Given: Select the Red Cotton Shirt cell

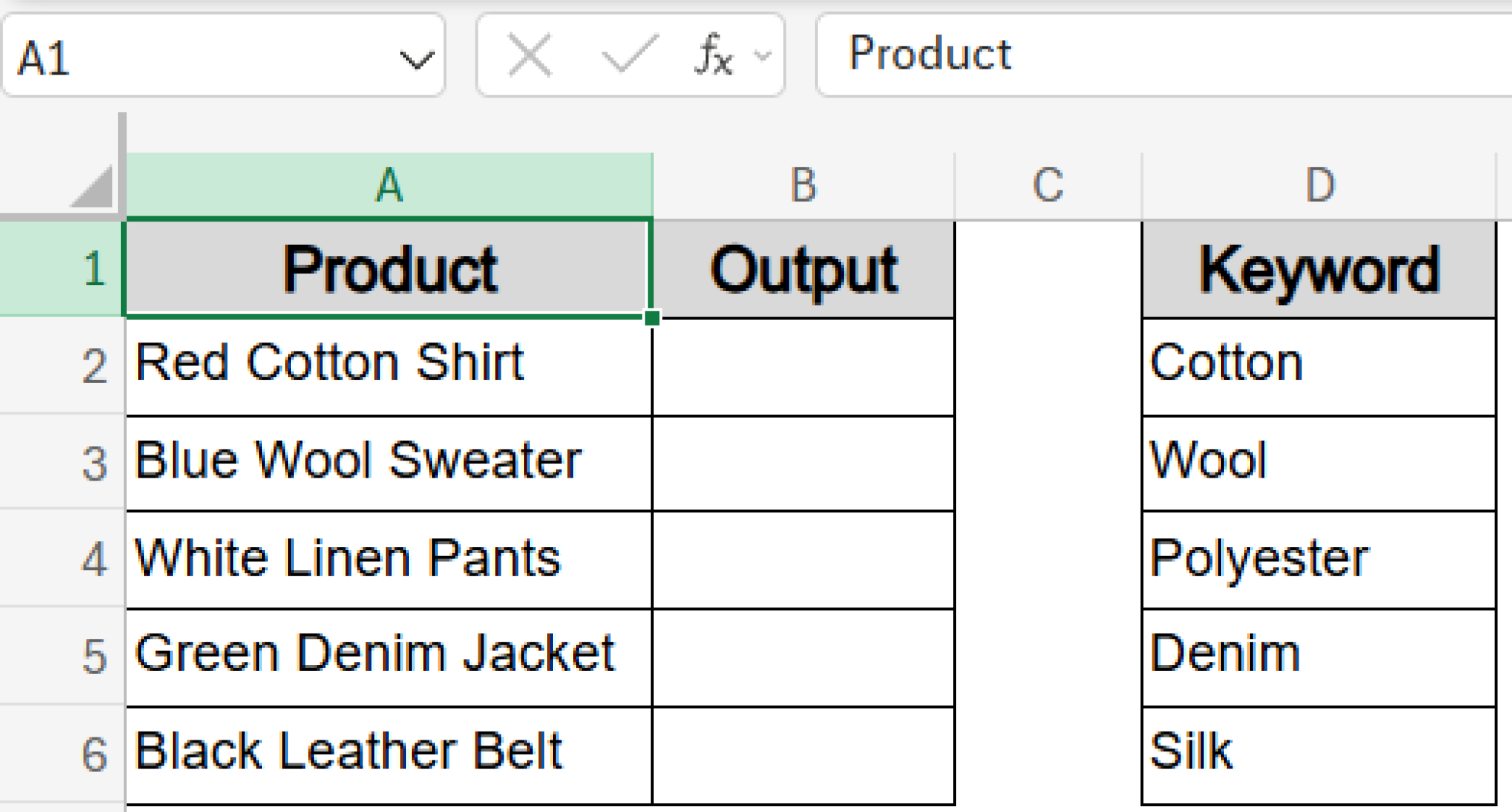Looking at the screenshot, I should [x=389, y=365].
